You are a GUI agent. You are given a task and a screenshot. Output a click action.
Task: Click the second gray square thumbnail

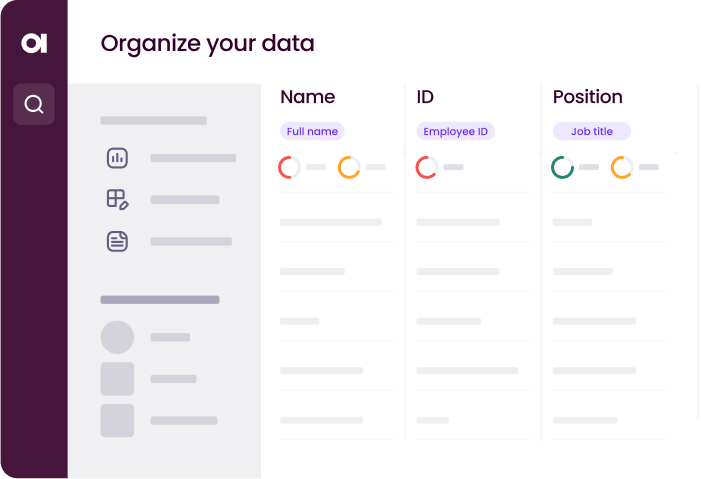117,420
